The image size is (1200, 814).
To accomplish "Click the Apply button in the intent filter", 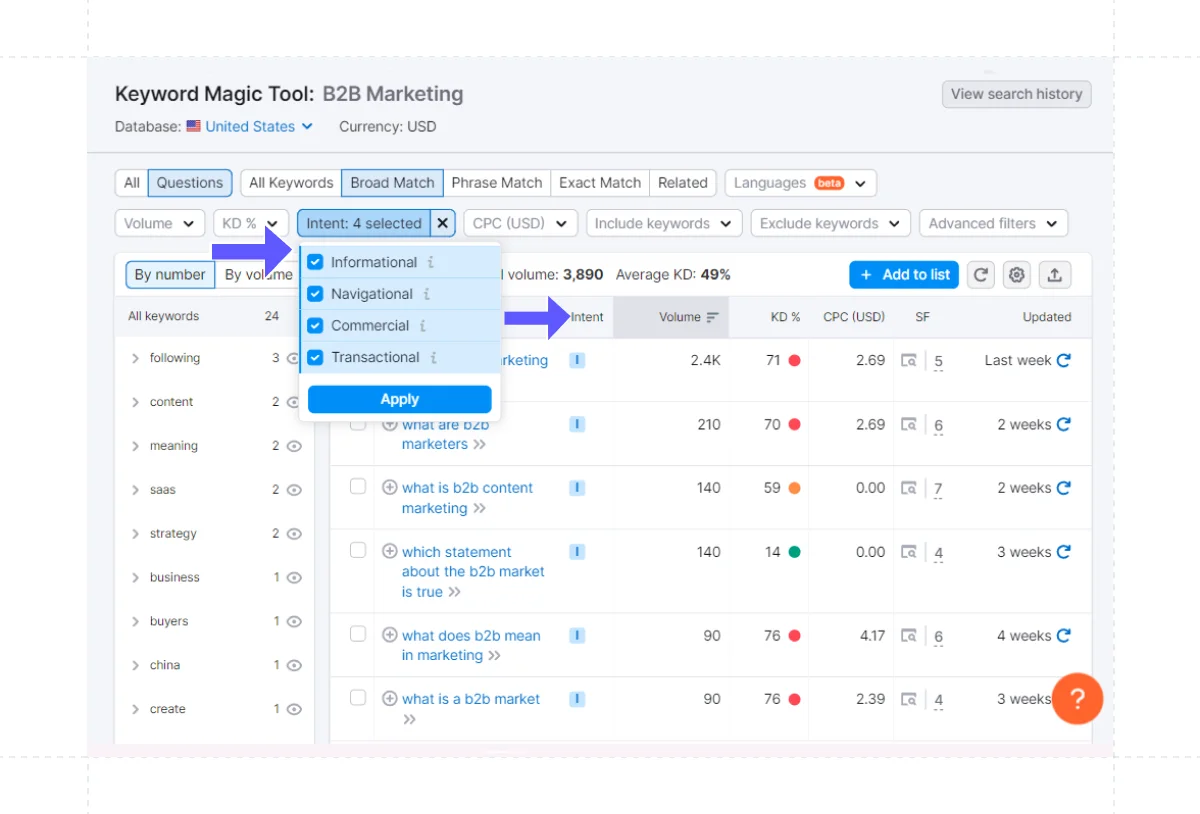I will (x=399, y=399).
